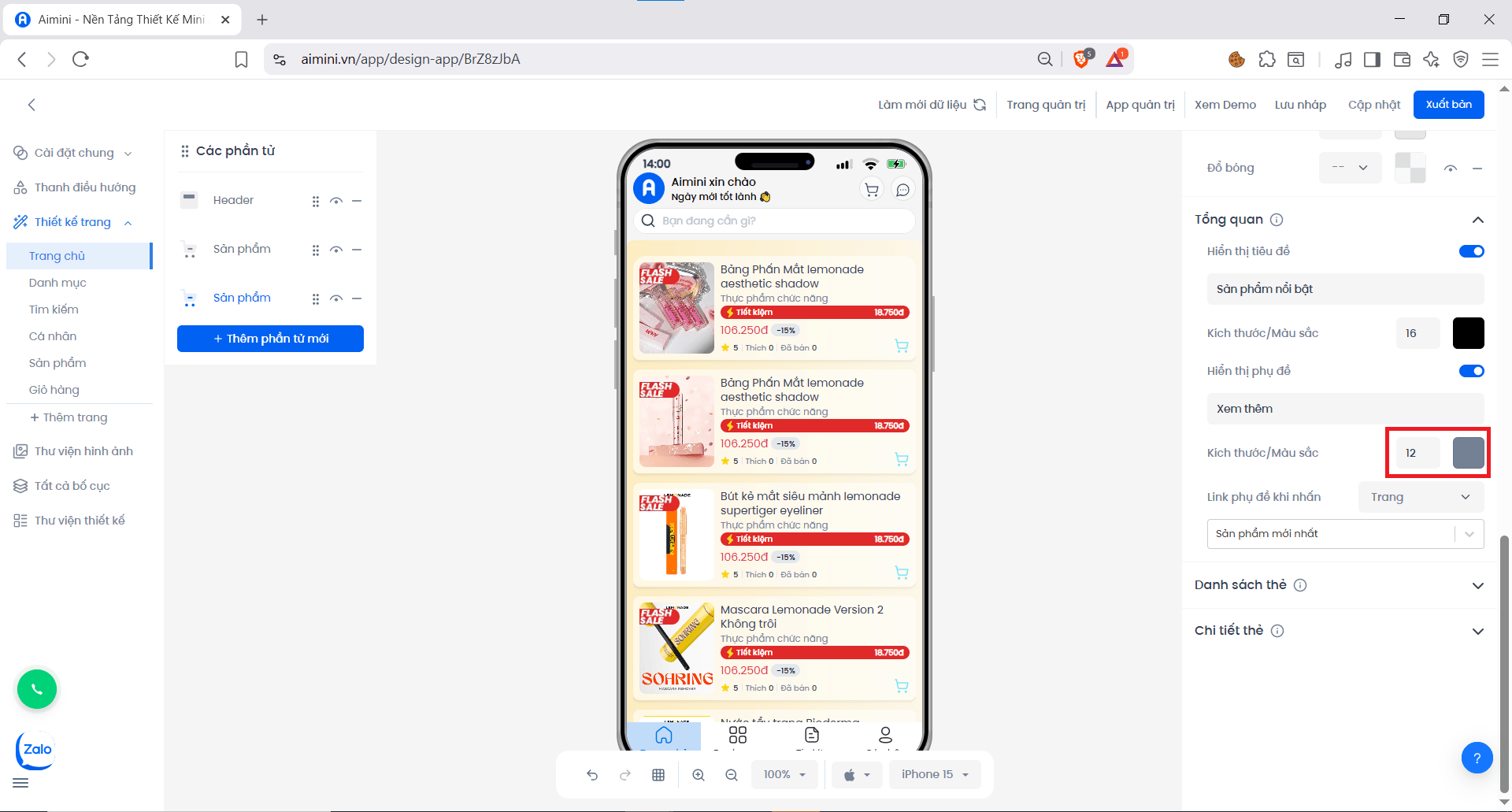Disable the Hiển thị tiêu đề toggle
The image size is (1512, 812).
click(x=1471, y=251)
